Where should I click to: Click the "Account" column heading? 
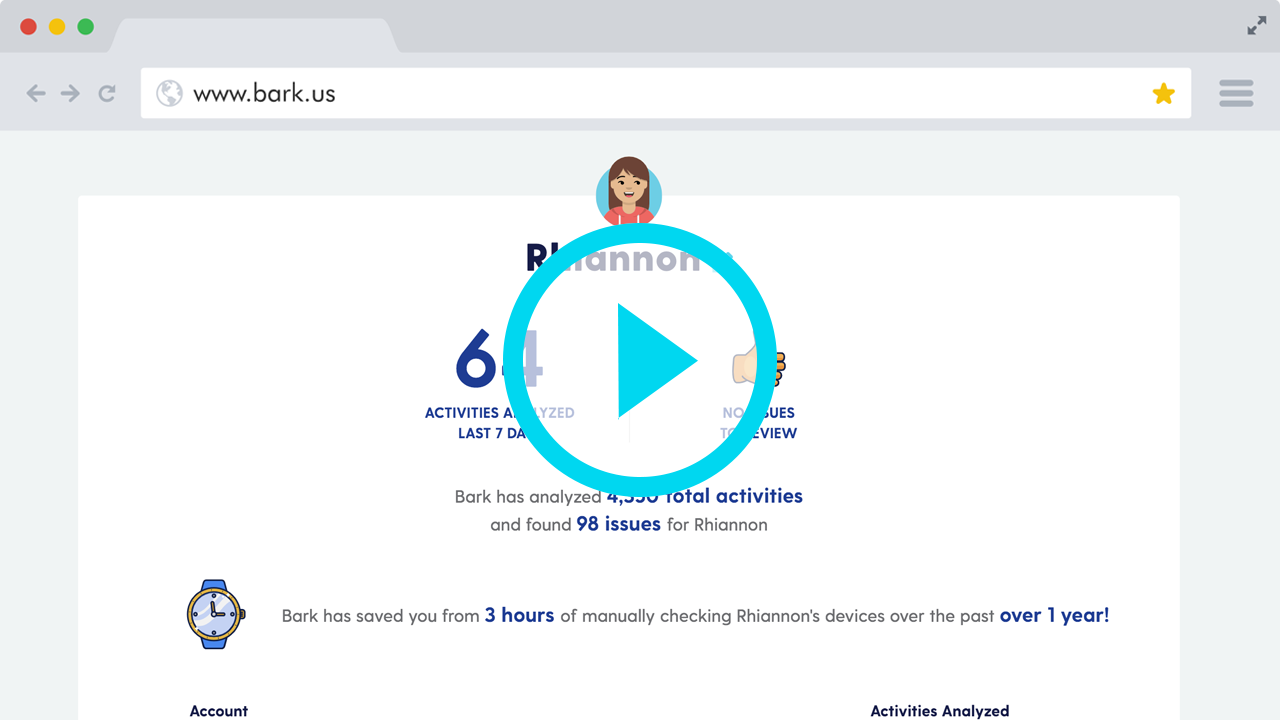tap(219, 711)
